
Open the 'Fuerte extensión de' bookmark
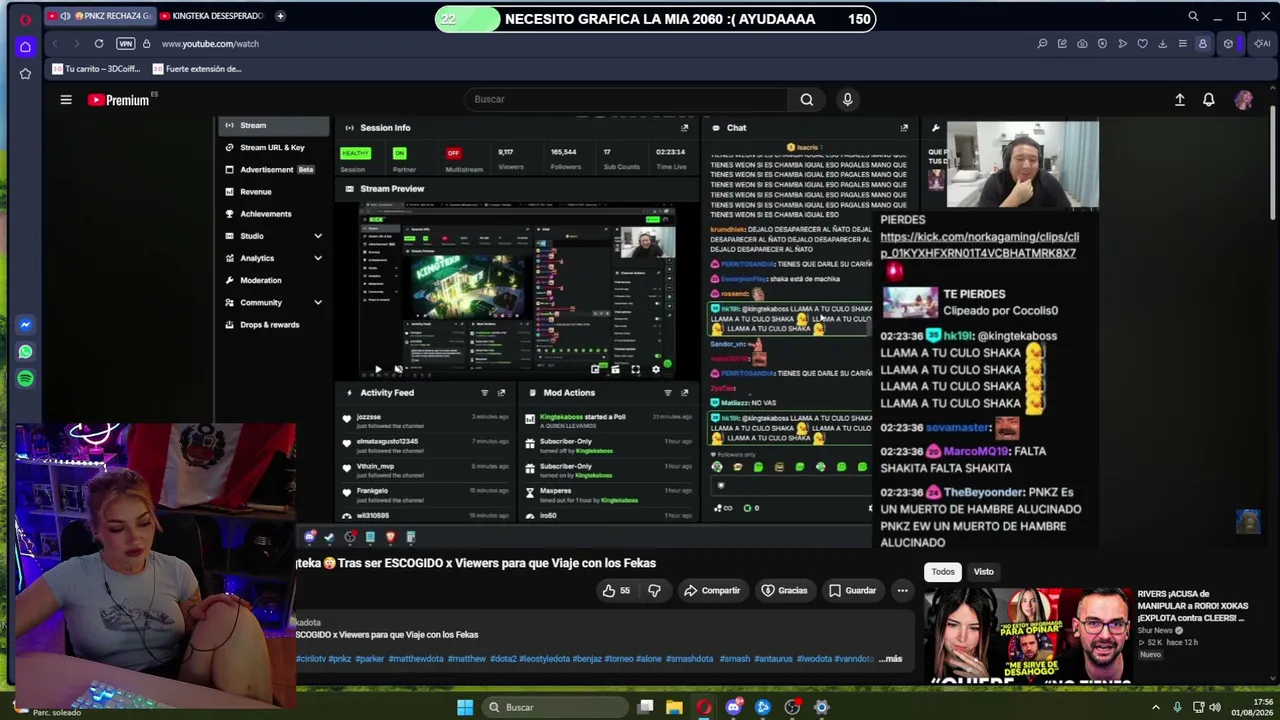point(197,69)
